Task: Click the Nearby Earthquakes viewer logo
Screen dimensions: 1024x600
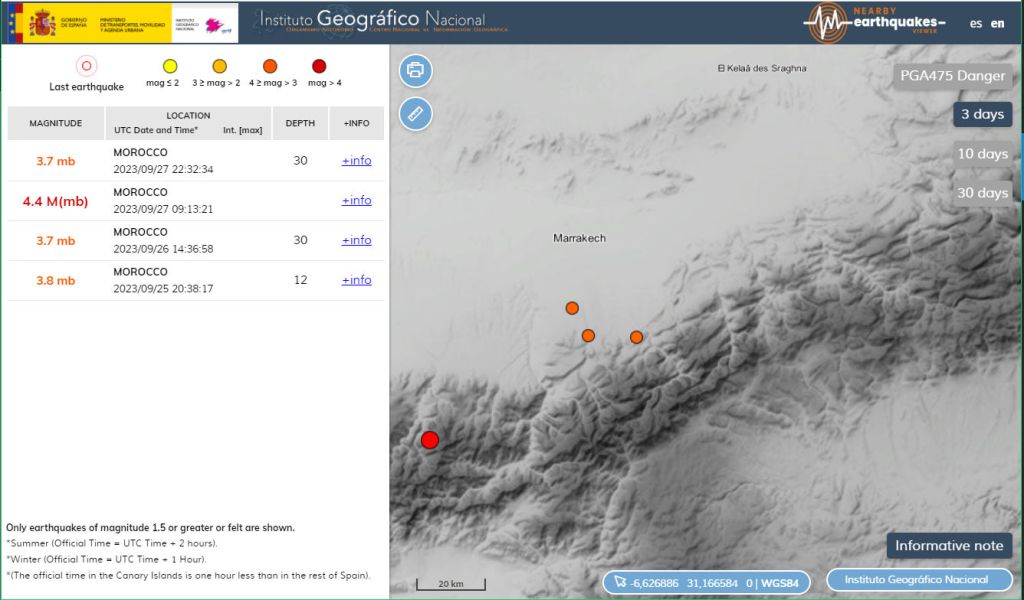Action: (876, 22)
